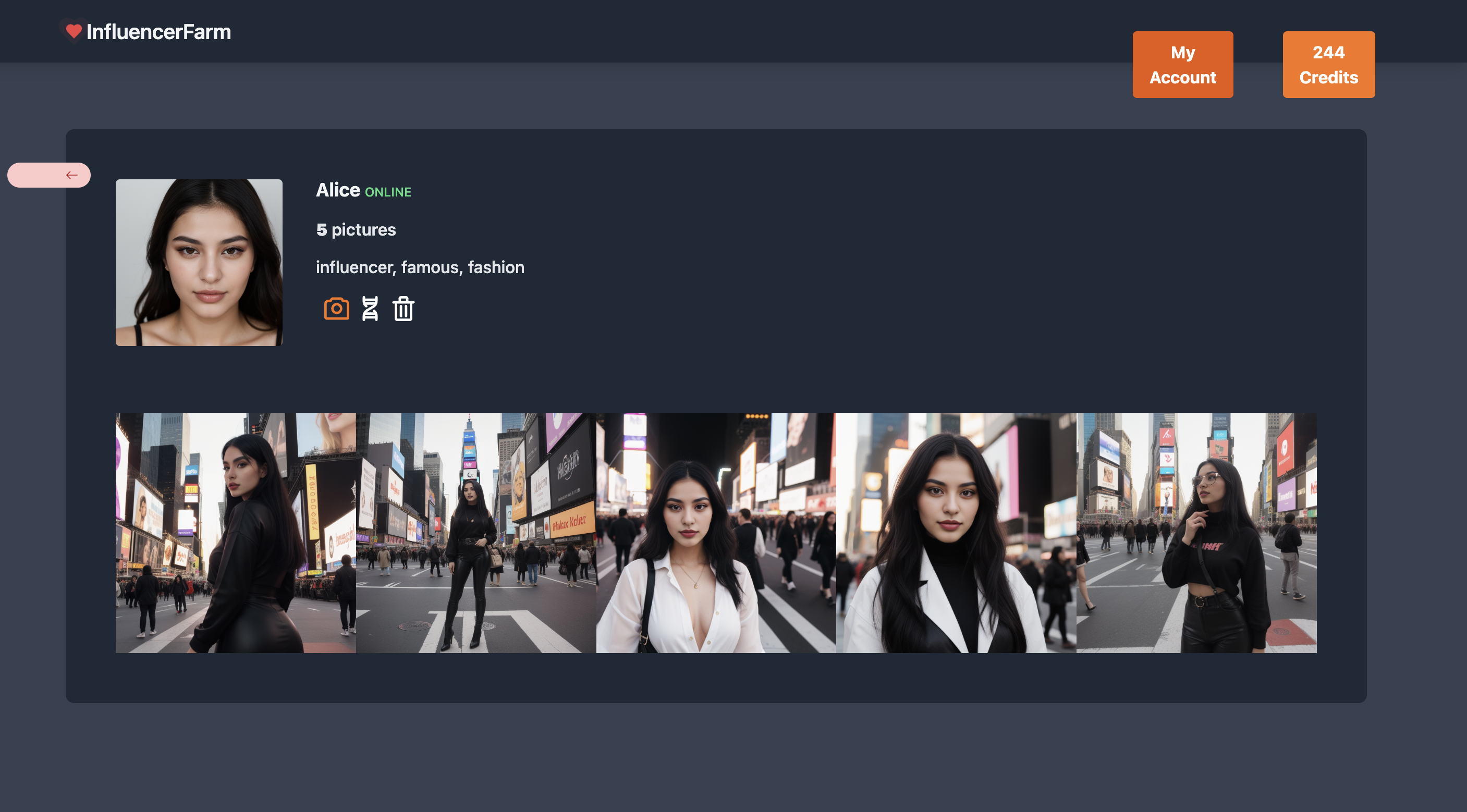Open the photo of woman looking over shoulder
This screenshot has height=812, width=1467.
click(x=235, y=533)
